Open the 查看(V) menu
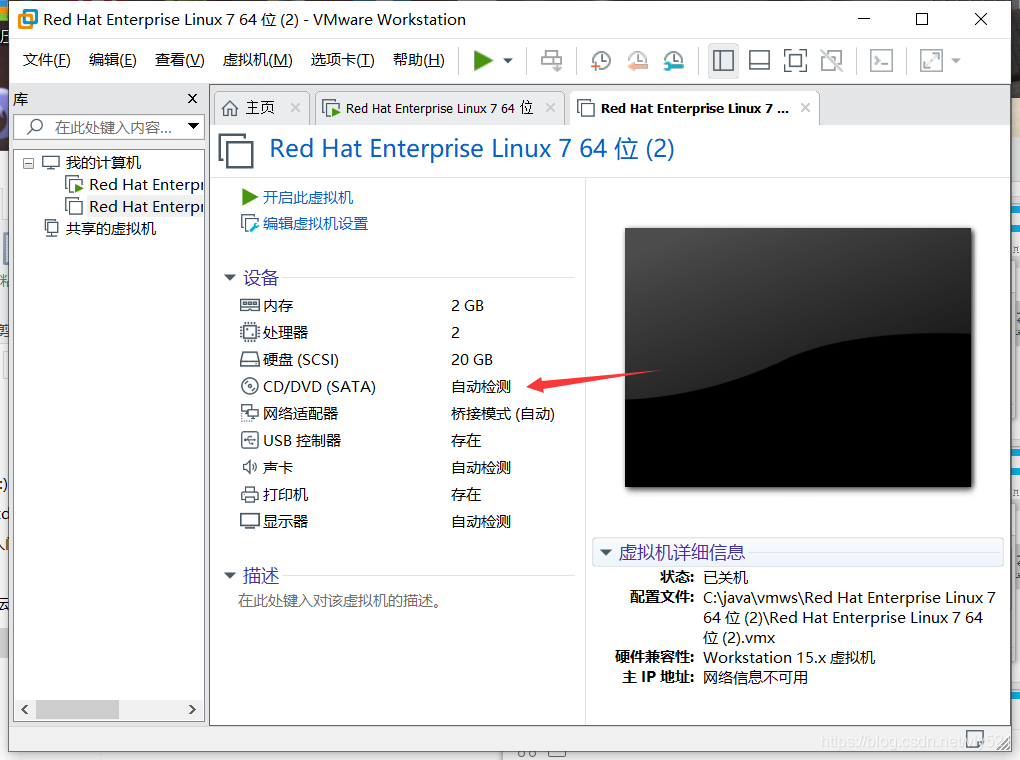1020x760 pixels. tap(180, 61)
